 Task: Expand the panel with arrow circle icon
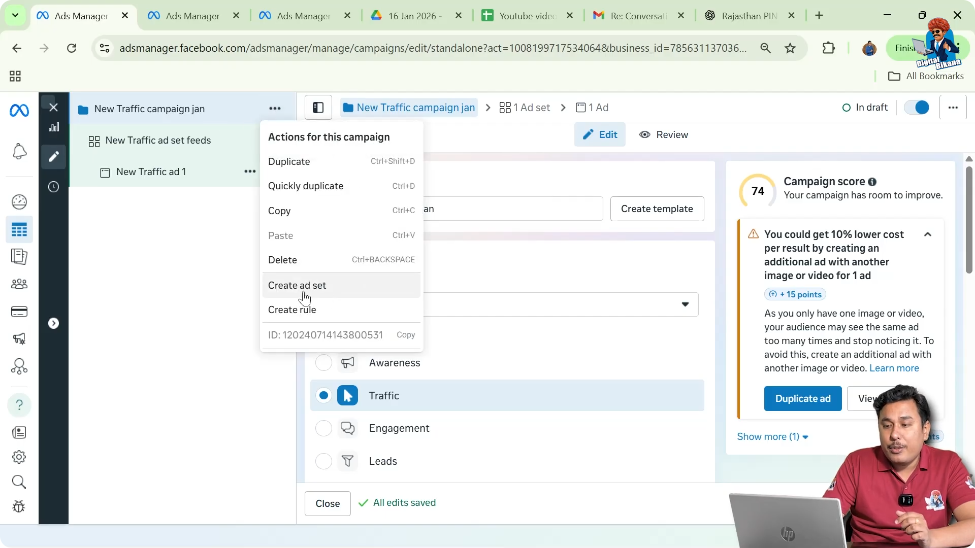53,323
